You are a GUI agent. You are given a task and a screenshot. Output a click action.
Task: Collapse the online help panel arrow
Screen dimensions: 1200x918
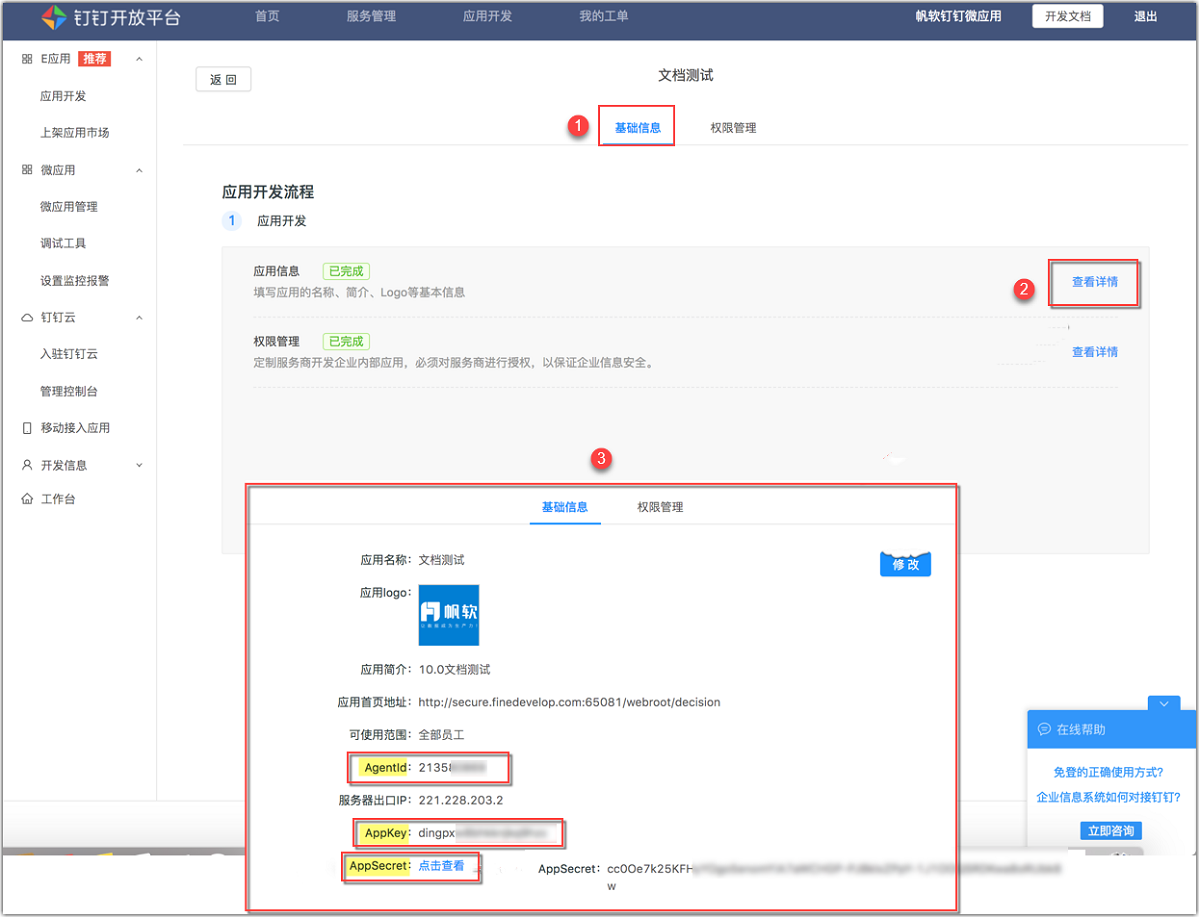pyautogui.click(x=1164, y=704)
